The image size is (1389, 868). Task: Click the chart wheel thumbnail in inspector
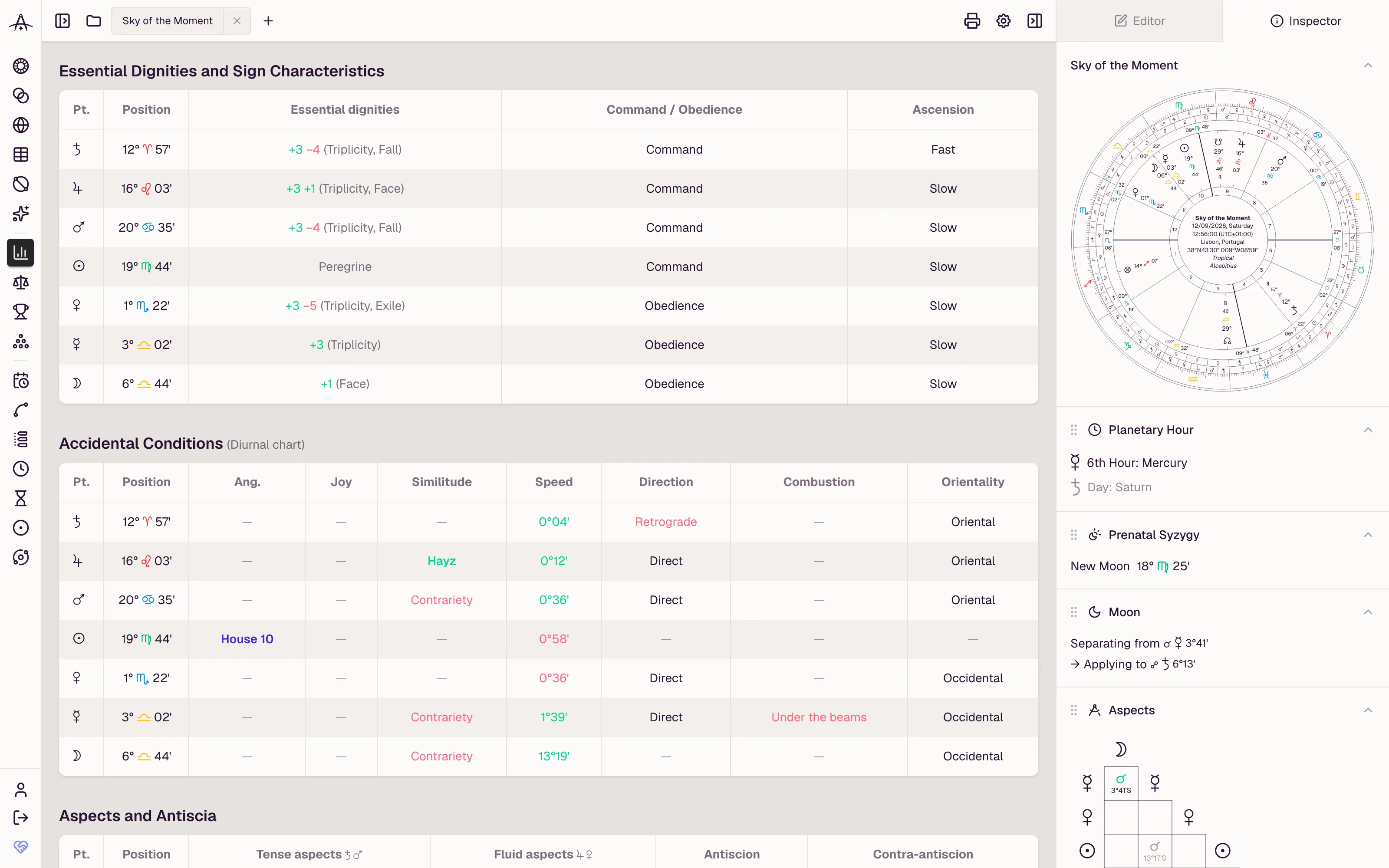click(1223, 240)
